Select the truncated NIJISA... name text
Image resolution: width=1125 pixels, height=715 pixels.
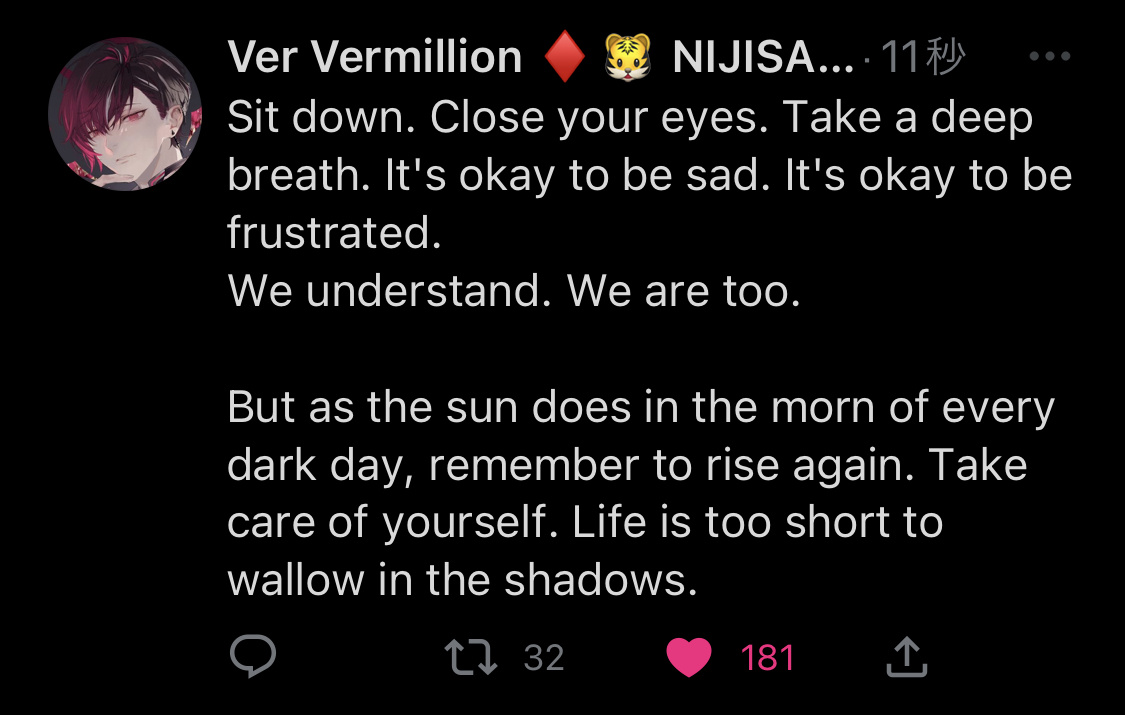click(763, 57)
